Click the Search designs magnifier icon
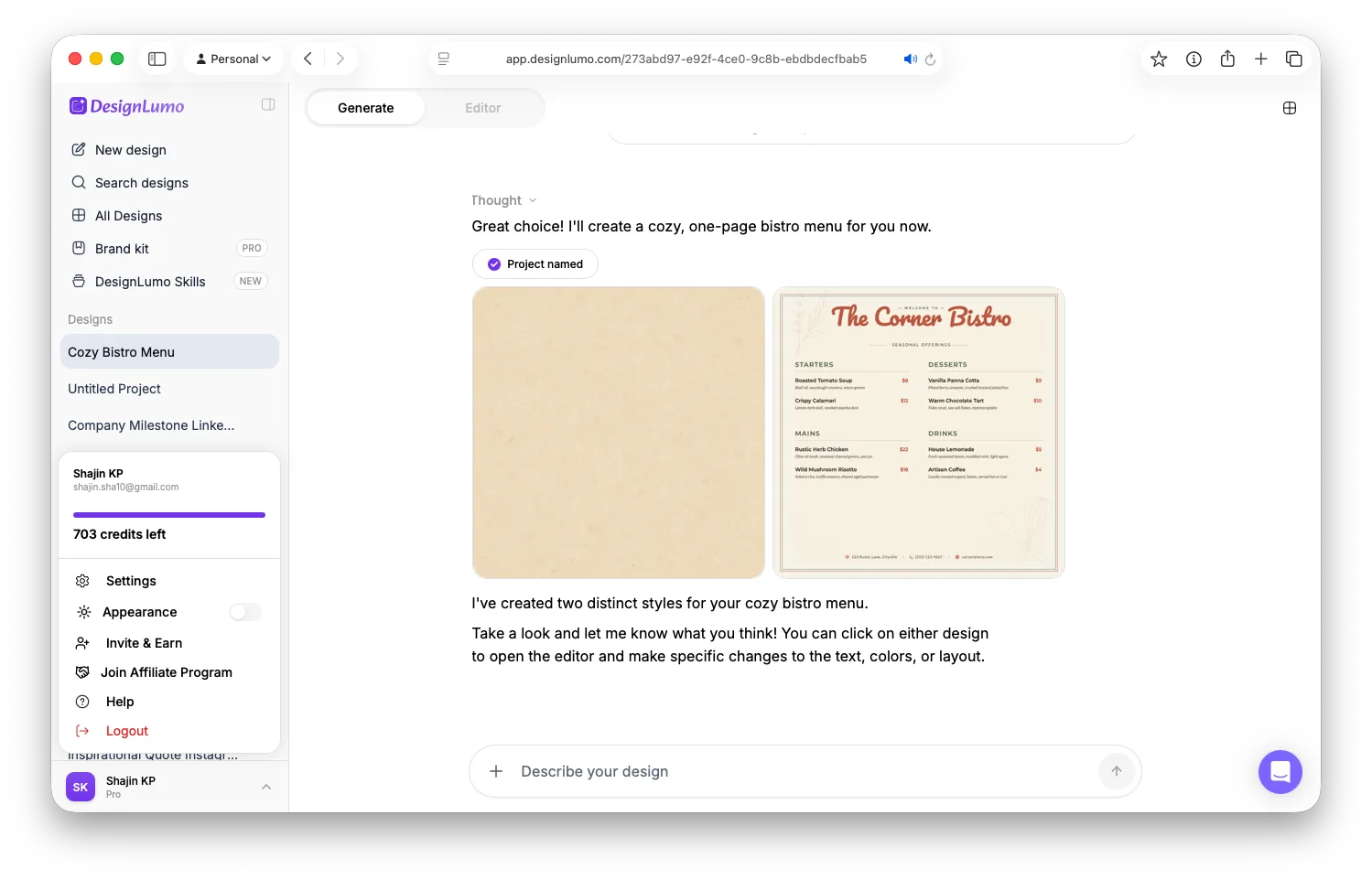1372x880 pixels. point(79,182)
